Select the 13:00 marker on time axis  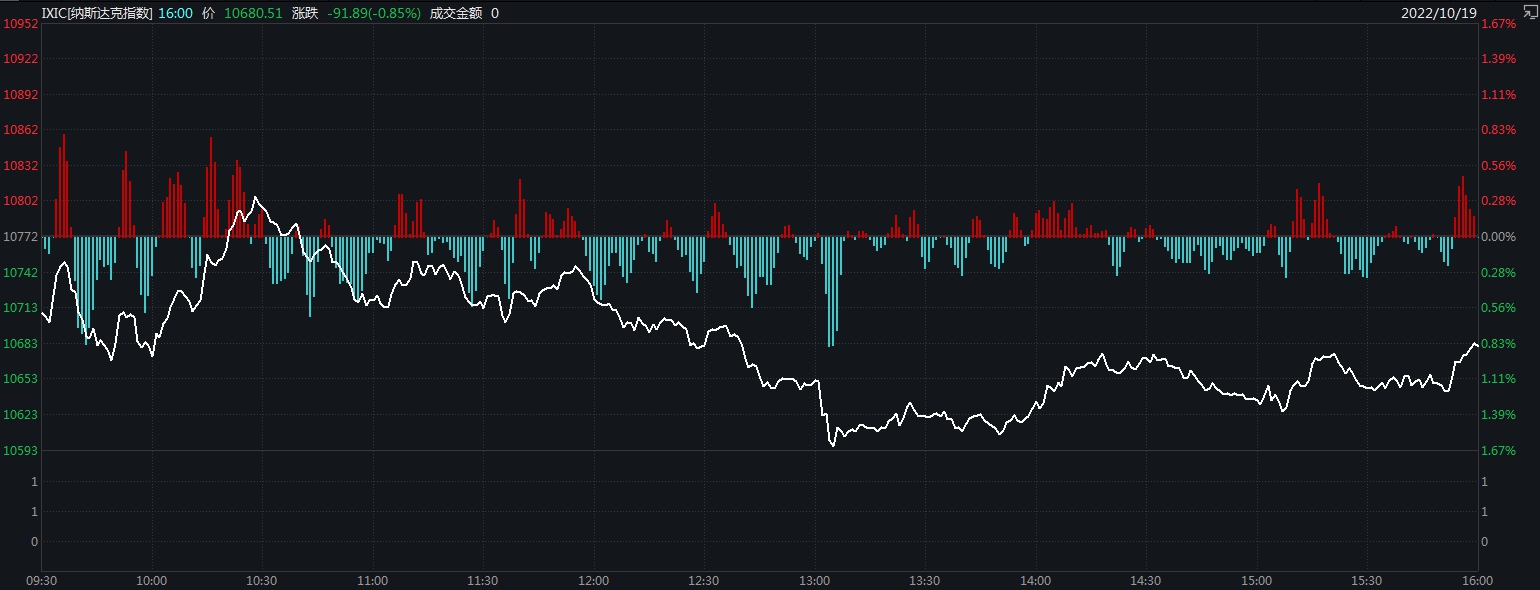814,580
